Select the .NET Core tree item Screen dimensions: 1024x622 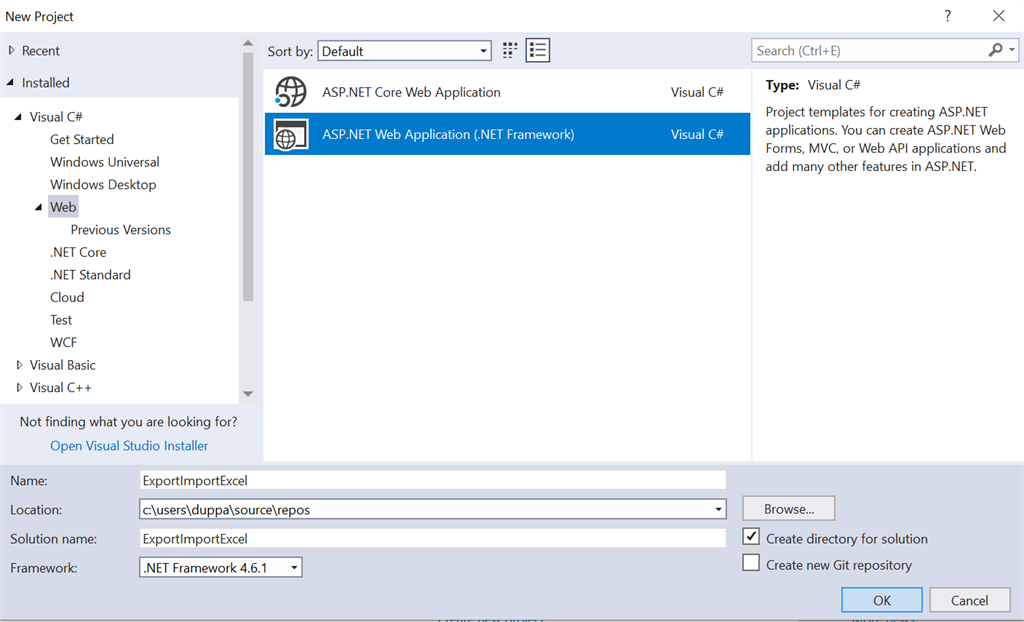(77, 251)
